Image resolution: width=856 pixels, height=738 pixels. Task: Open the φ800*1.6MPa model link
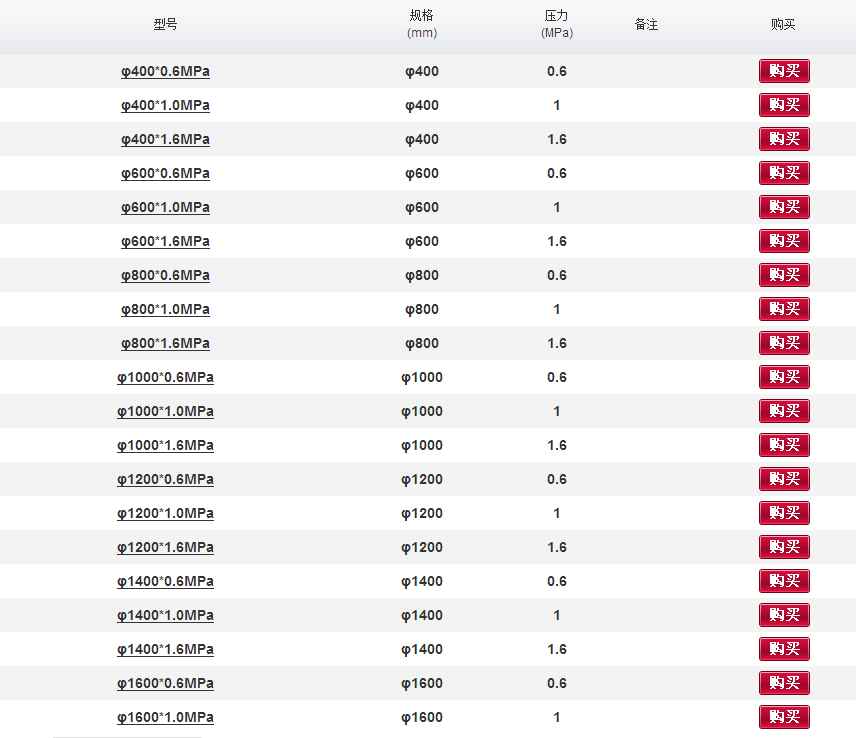pos(165,343)
